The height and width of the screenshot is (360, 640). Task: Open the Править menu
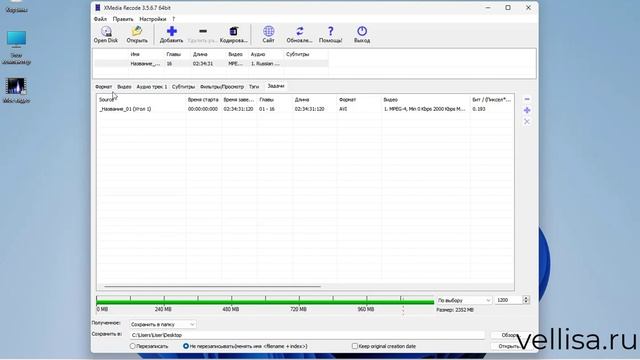click(x=123, y=19)
